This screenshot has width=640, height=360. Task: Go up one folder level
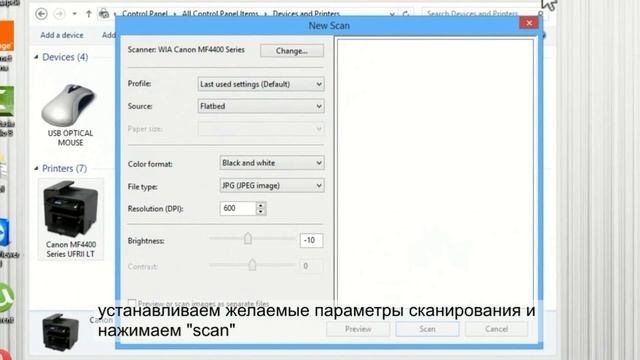89,14
